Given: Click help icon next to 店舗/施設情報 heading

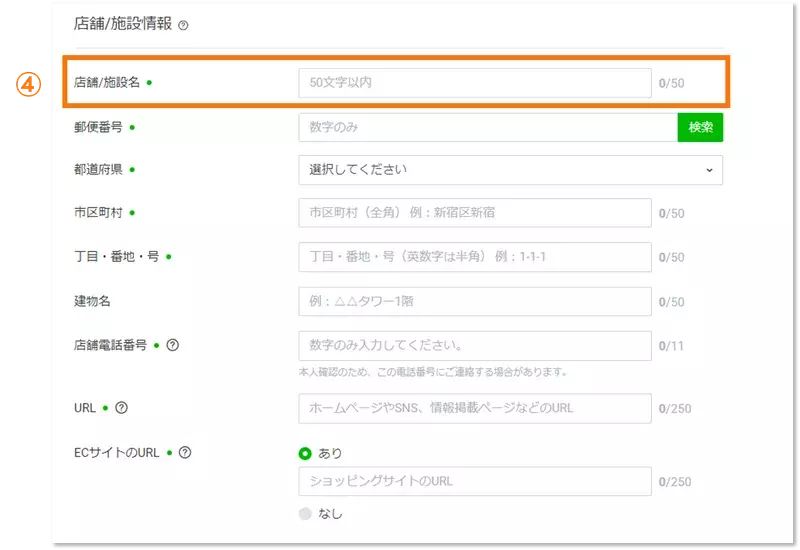Looking at the screenshot, I should coord(183,25).
